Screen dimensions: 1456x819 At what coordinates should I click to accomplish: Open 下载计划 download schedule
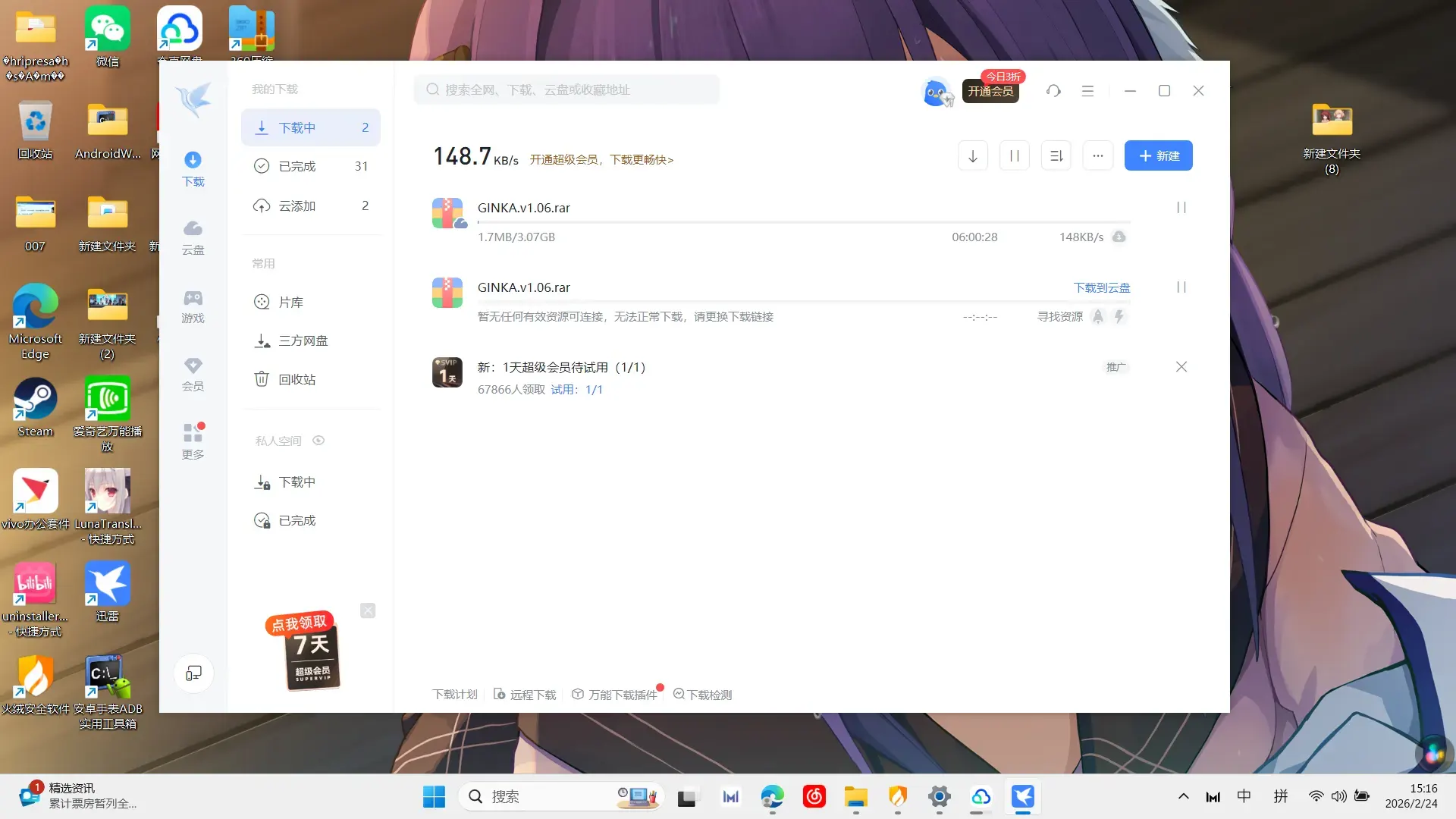(x=455, y=695)
